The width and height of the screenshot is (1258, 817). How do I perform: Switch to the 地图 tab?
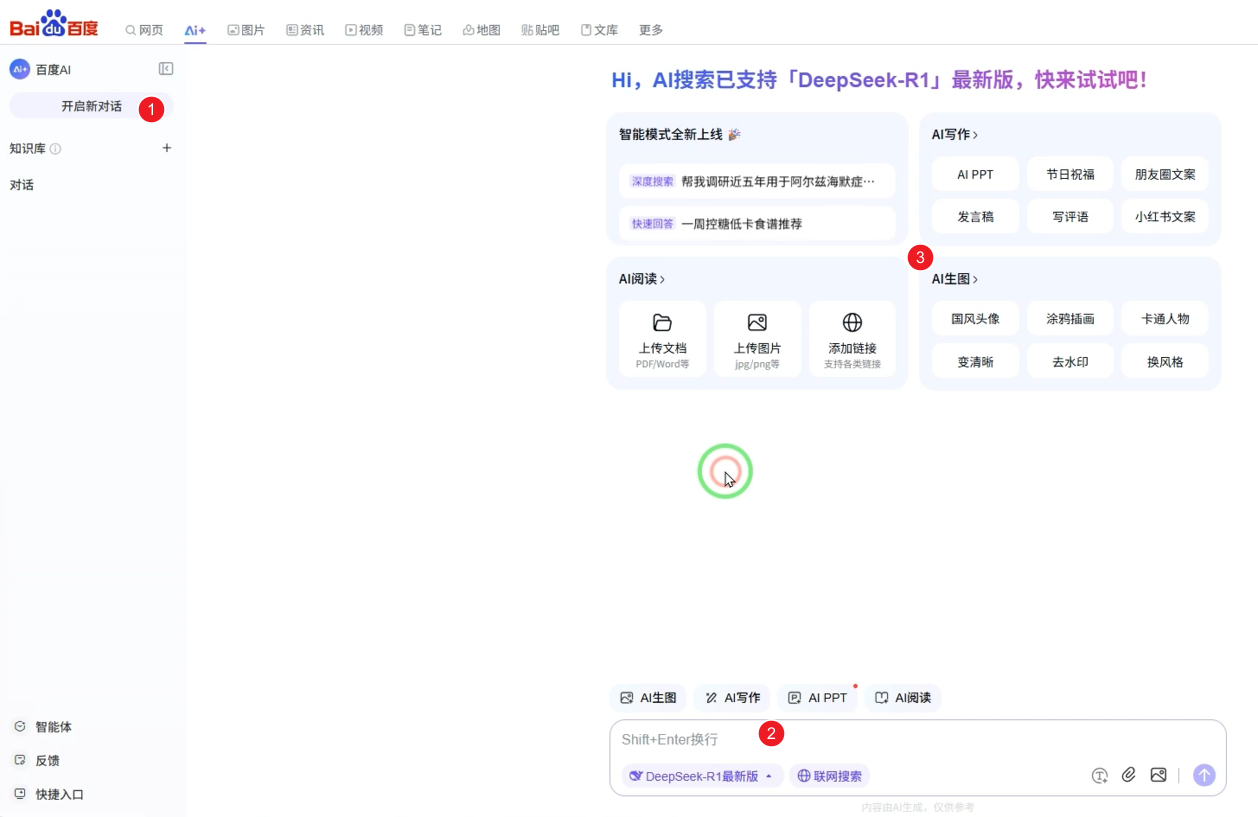[x=481, y=30]
